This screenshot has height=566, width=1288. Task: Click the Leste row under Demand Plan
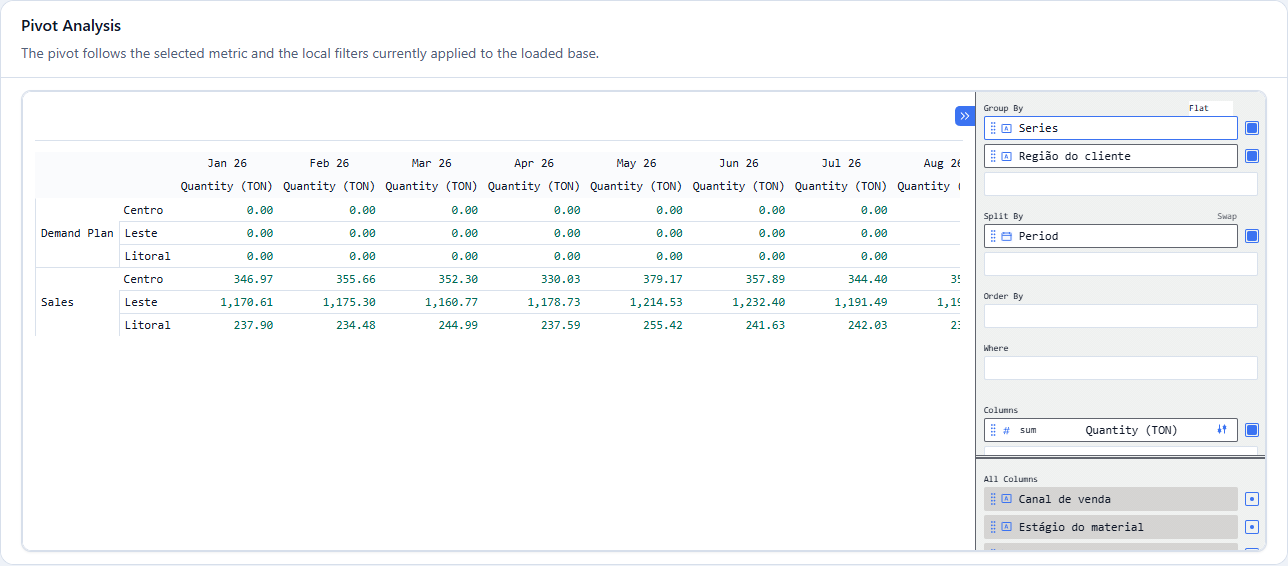point(140,233)
